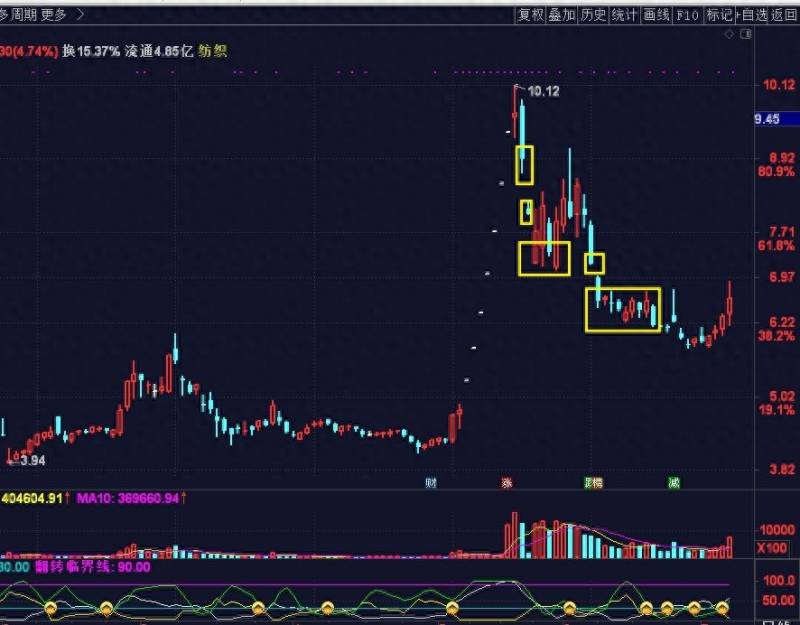
Task: Click the diamond icon above chart
Action: pos(729,34)
